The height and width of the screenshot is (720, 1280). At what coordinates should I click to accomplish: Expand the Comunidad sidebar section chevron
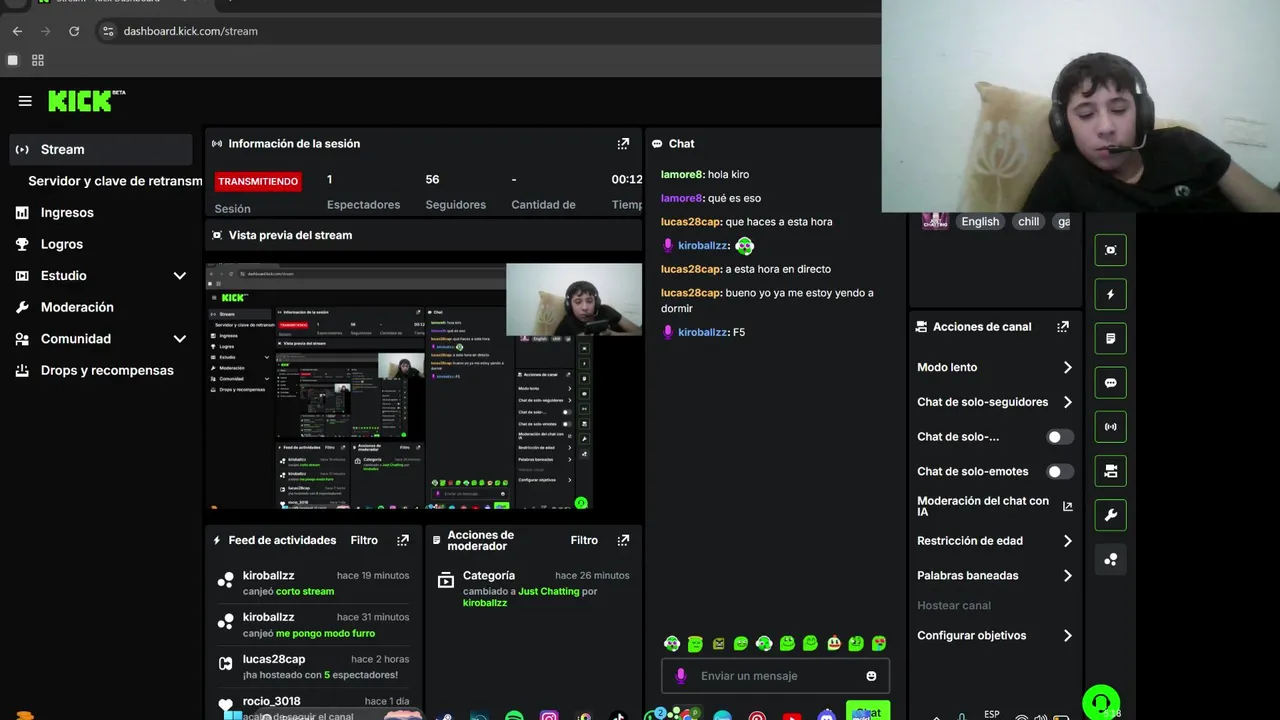coord(179,339)
